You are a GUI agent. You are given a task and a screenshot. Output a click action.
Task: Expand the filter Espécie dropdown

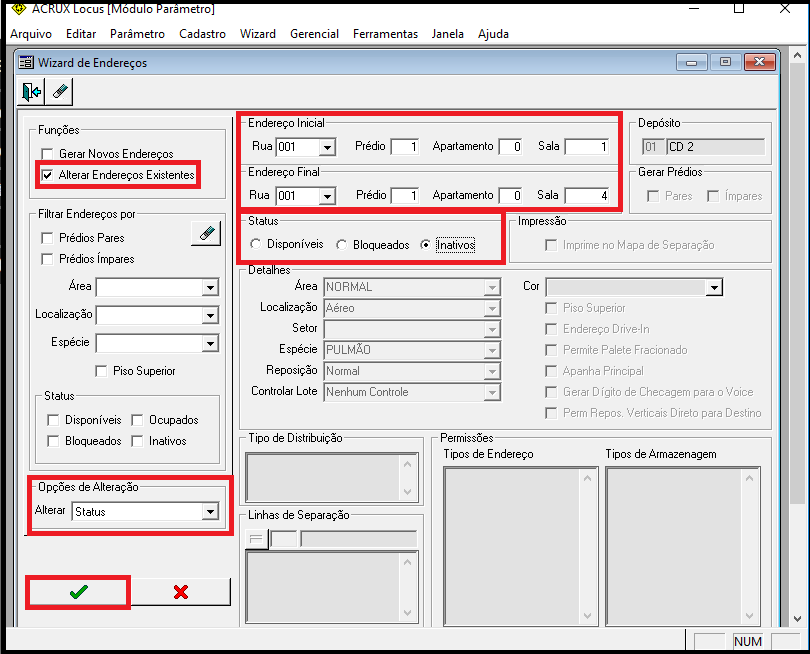(x=210, y=343)
